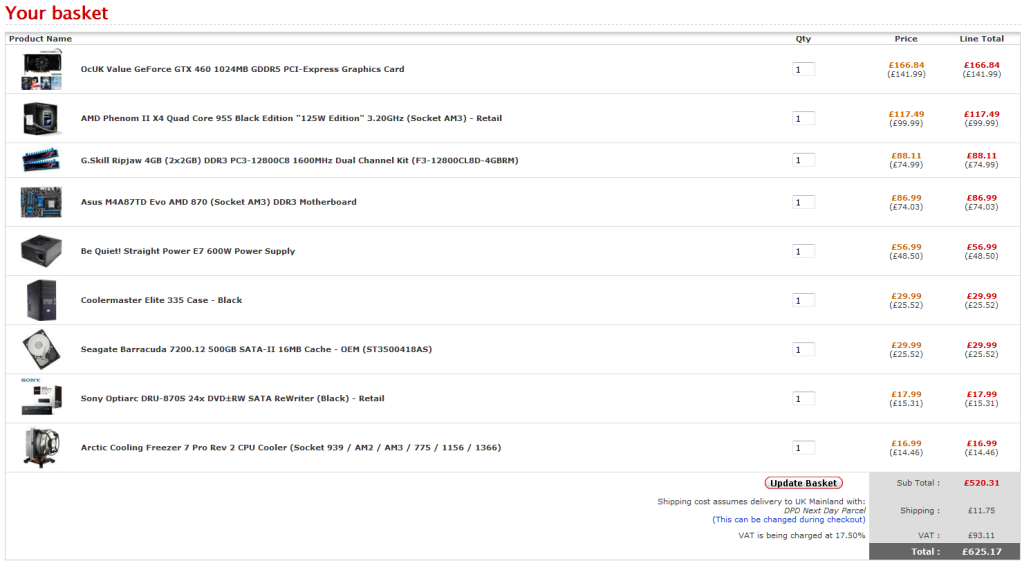Click the quantity field for the GTX 460

pyautogui.click(x=803, y=69)
